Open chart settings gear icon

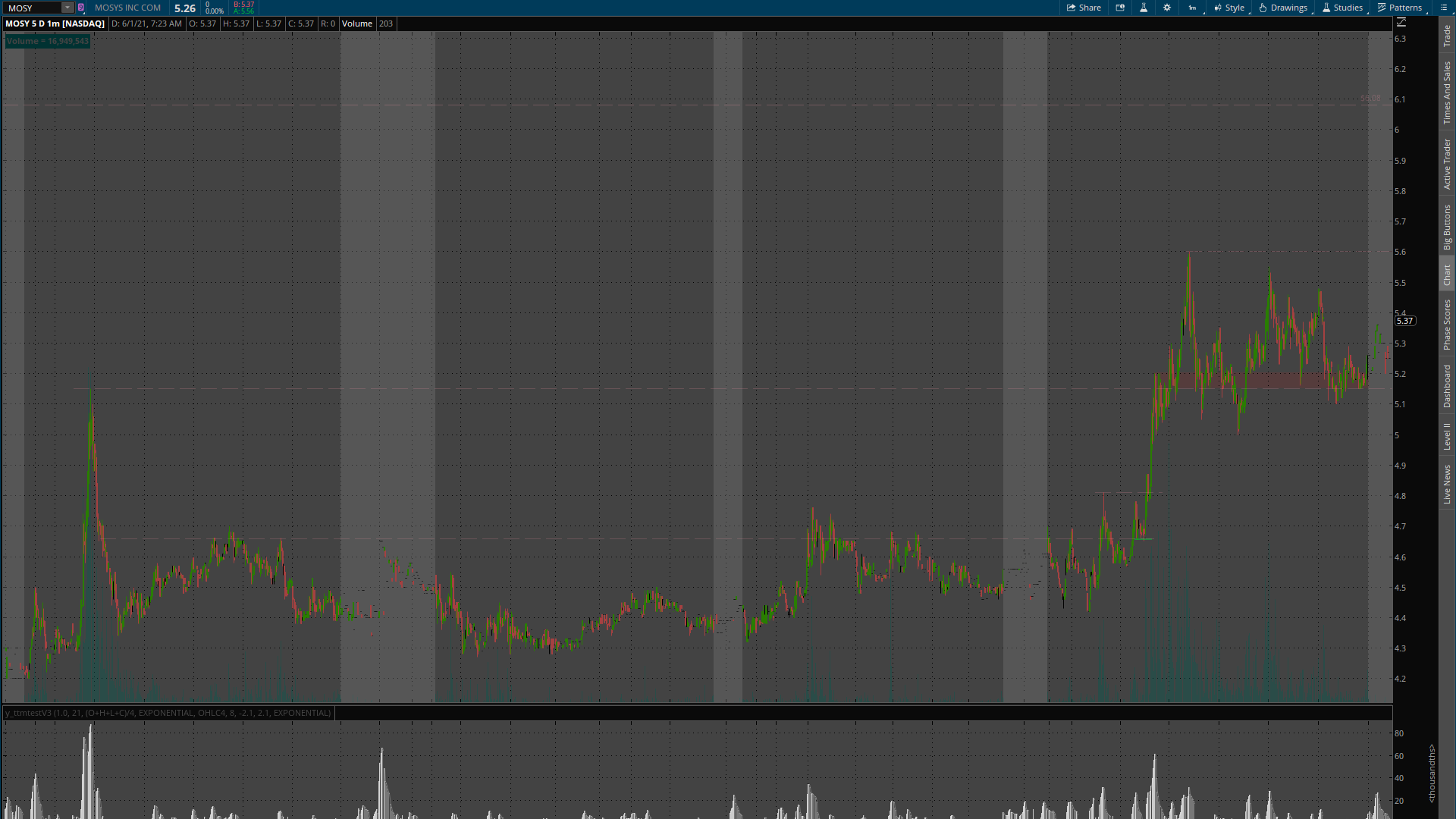pos(1167,8)
